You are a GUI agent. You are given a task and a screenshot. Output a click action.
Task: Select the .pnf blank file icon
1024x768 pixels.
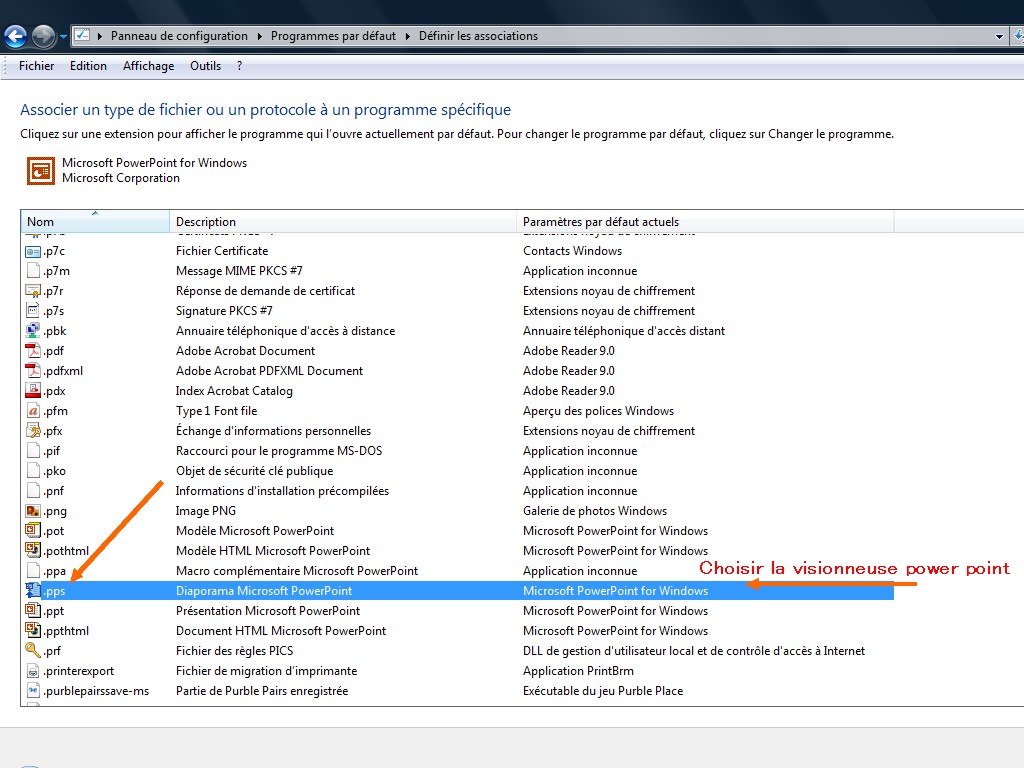pyautogui.click(x=33, y=491)
